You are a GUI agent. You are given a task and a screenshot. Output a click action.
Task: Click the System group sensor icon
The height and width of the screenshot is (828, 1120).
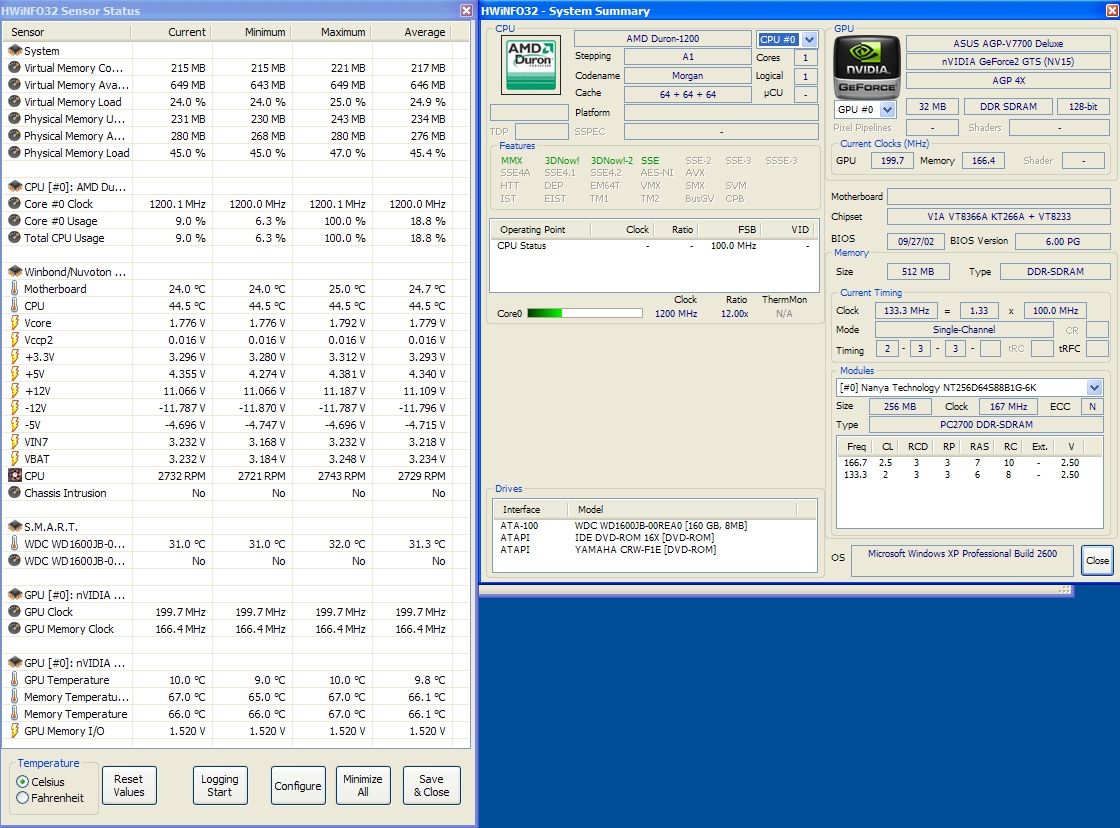pyautogui.click(x=14, y=51)
